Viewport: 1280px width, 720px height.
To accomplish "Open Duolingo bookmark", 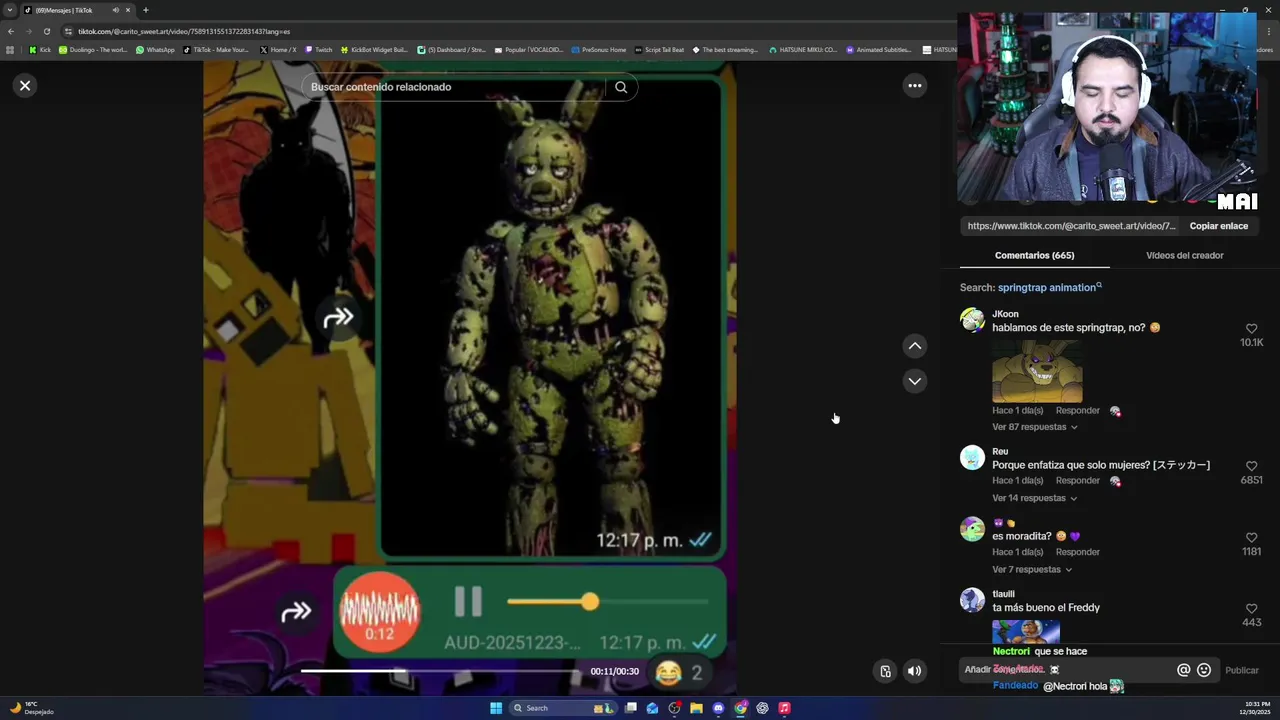I will pyautogui.click(x=93, y=49).
